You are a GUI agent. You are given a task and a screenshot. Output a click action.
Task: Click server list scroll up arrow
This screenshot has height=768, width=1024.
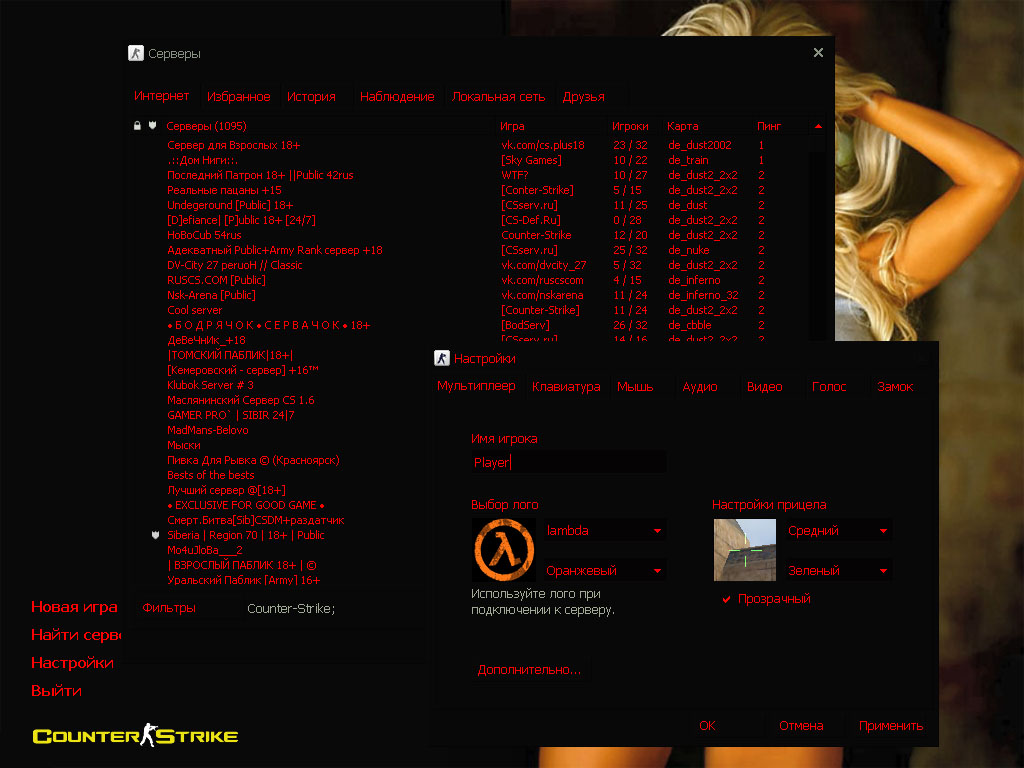click(818, 126)
